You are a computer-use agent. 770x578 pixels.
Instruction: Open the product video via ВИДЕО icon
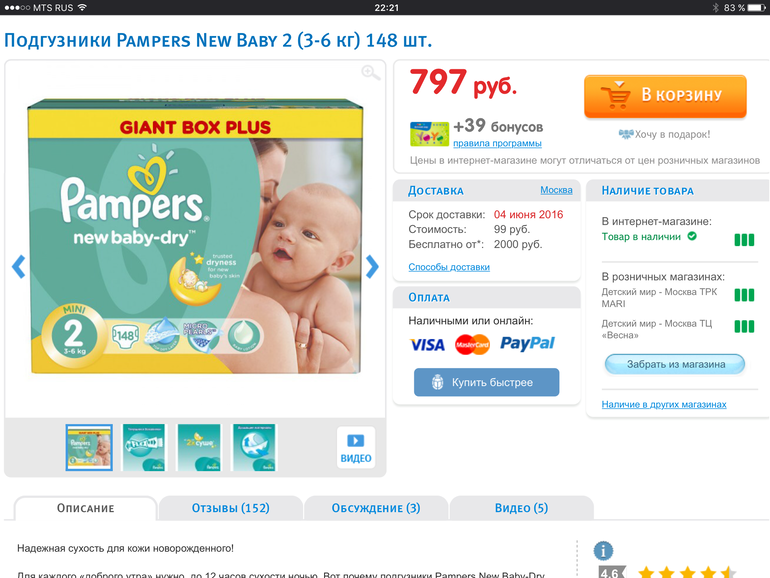pyautogui.click(x=356, y=447)
